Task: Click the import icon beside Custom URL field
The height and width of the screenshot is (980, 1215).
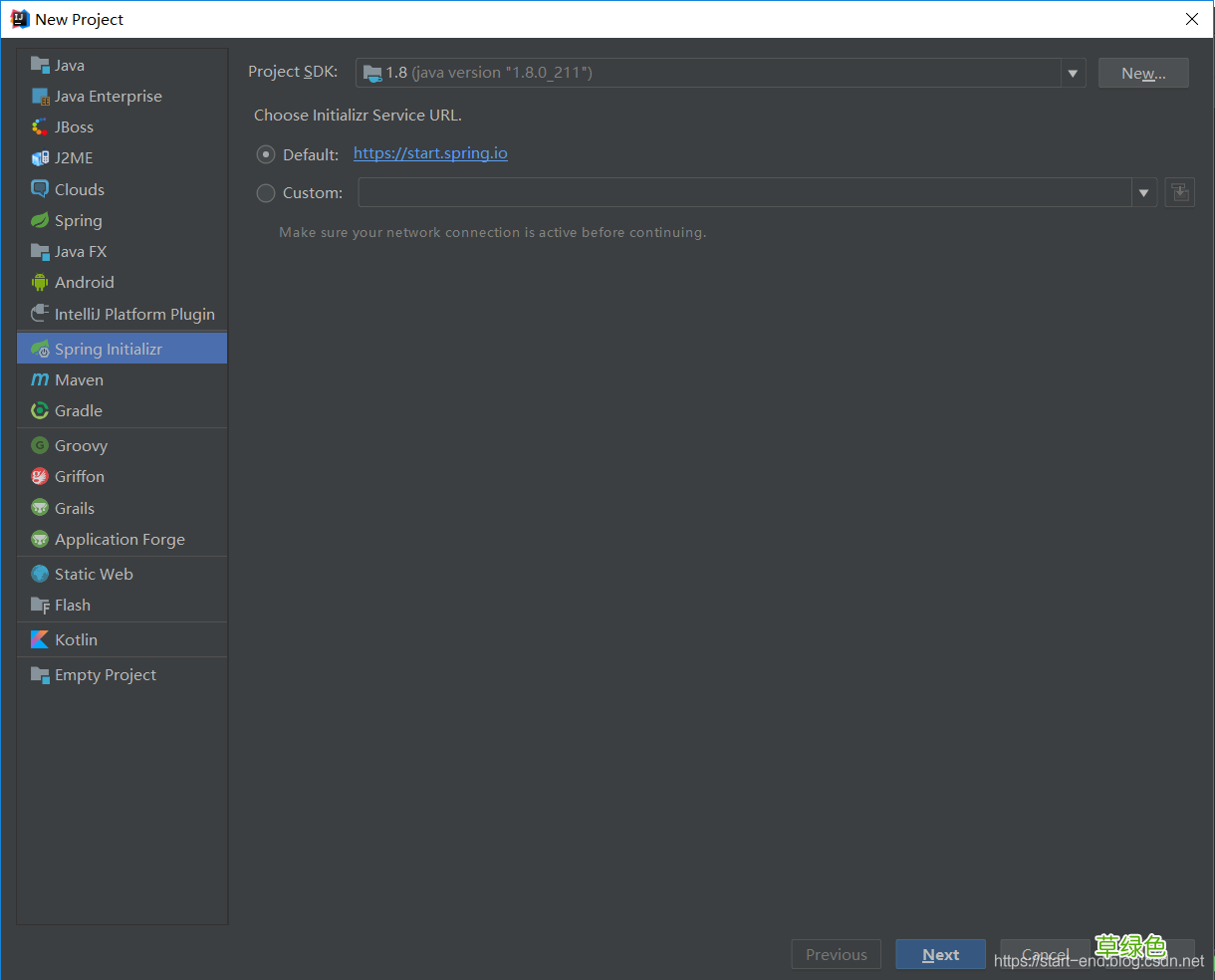Action: tap(1180, 192)
